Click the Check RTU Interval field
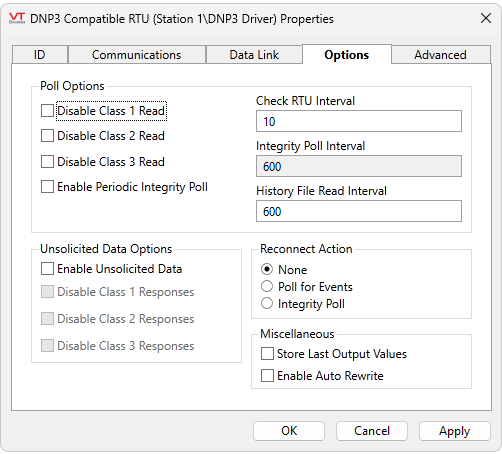The width and height of the screenshot is (502, 454). pyautogui.click(x=359, y=121)
